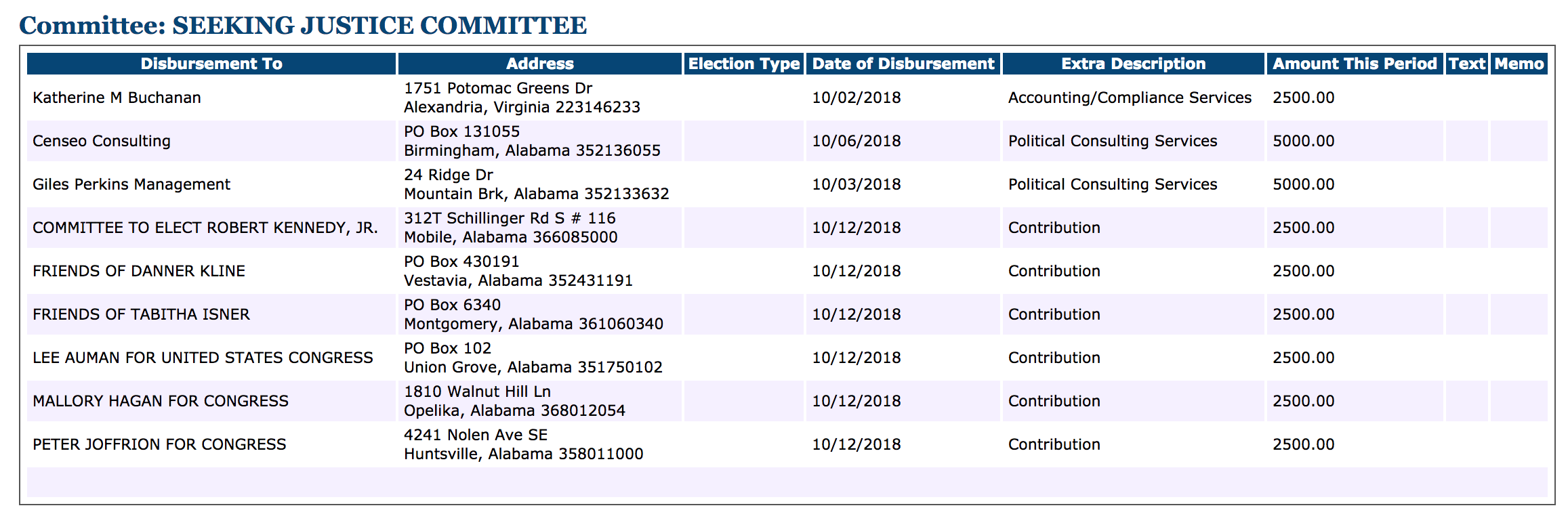Viewport: 1568px width, 531px height.
Task: Click the Seeking Justice Committee page title
Action: (x=303, y=25)
